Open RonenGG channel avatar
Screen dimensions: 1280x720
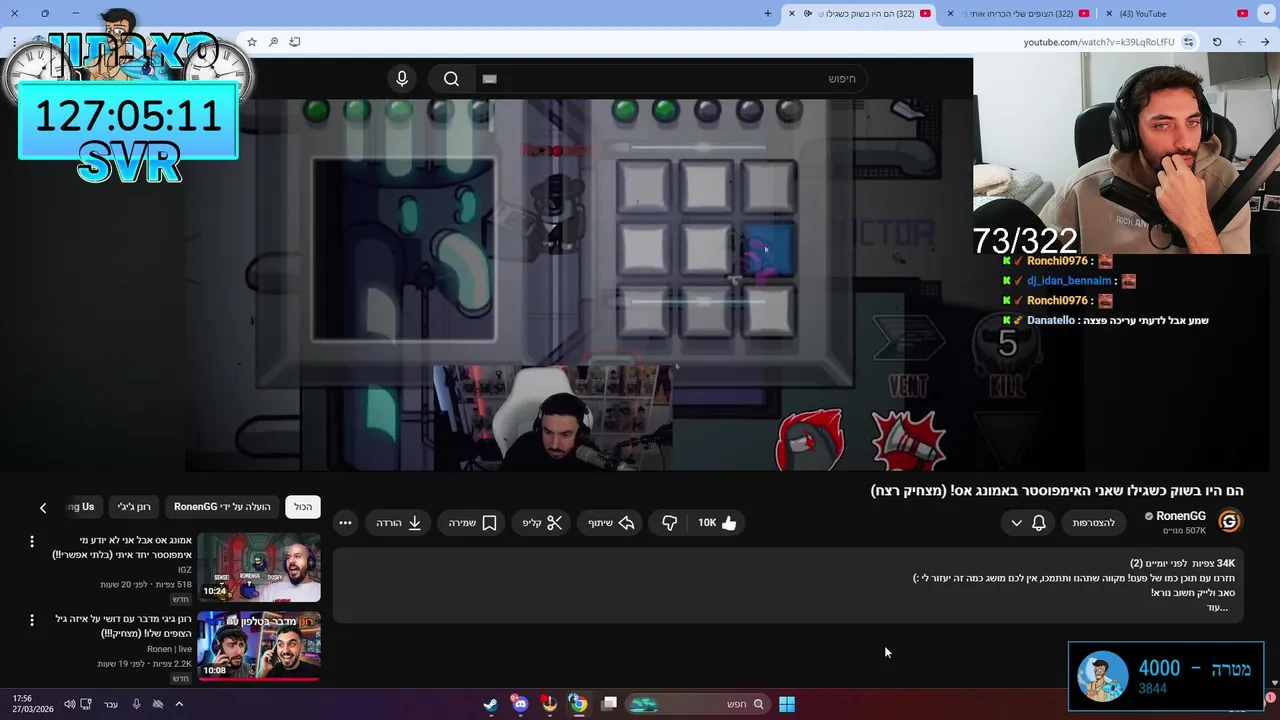(1229, 521)
